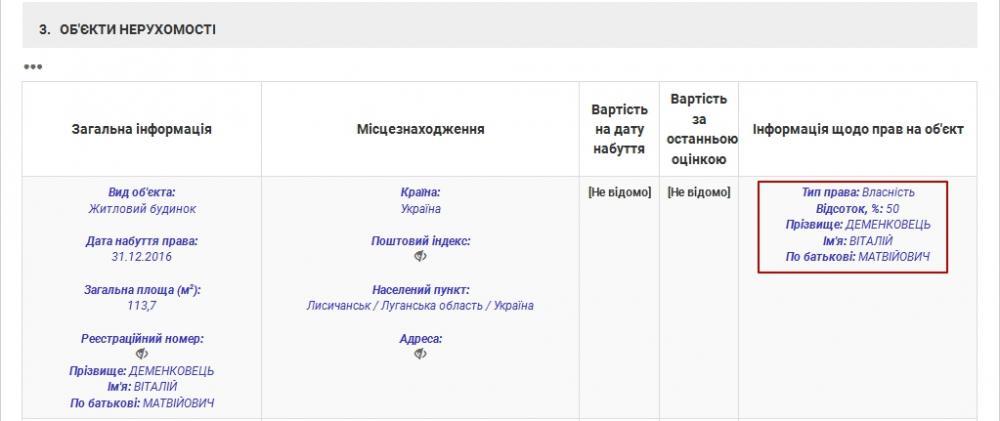Click the Житловий будинок object type

point(142,209)
